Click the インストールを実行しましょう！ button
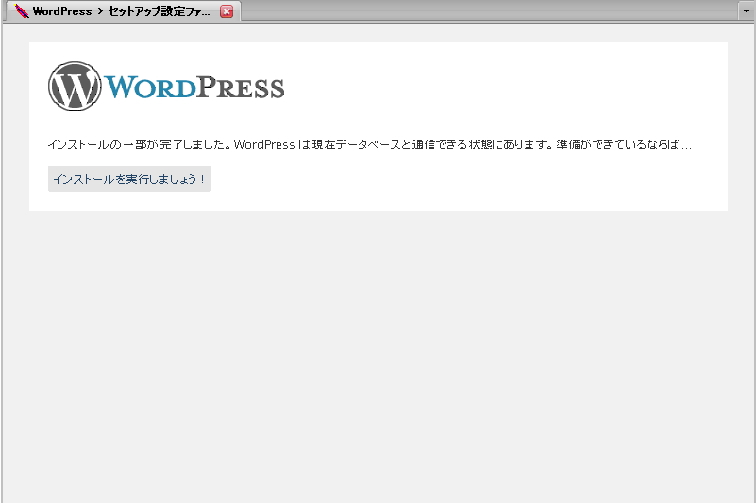The width and height of the screenshot is (756, 503). click(129, 179)
